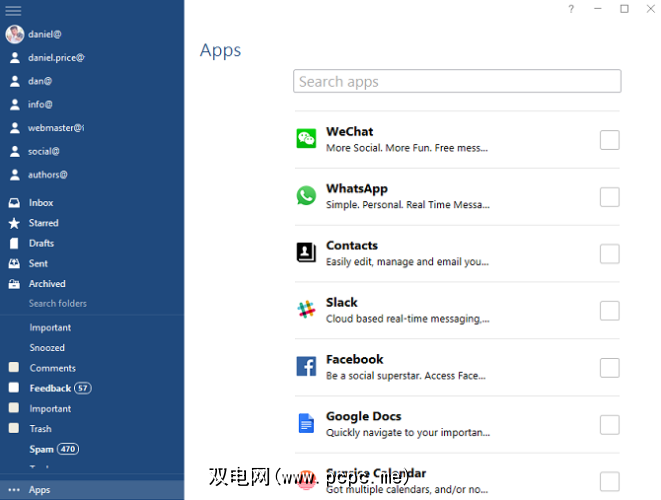Image resolution: width=661 pixels, height=500 pixels.
Task: Click the Starred star icon
Action: pos(14,223)
